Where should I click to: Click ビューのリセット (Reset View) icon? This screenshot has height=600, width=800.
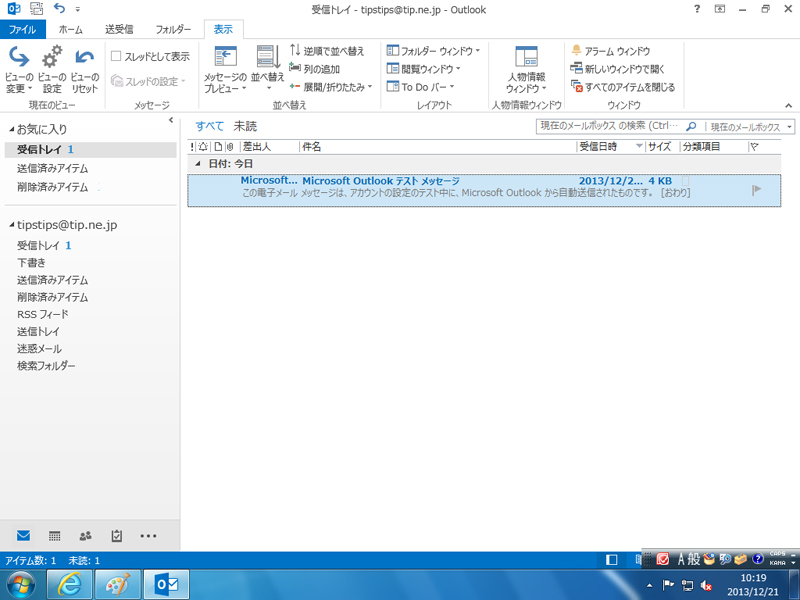point(84,69)
